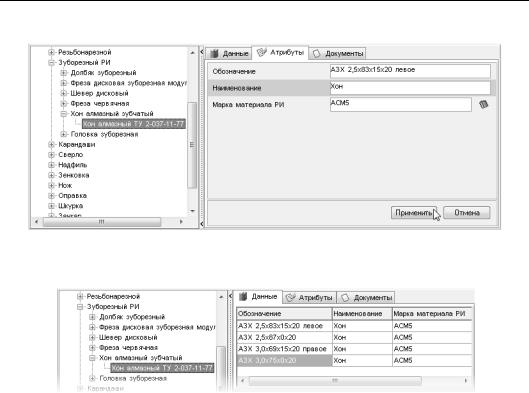Click the upper splitter arrow beside the Данные tab
The image size is (529, 393).
click(x=202, y=52)
